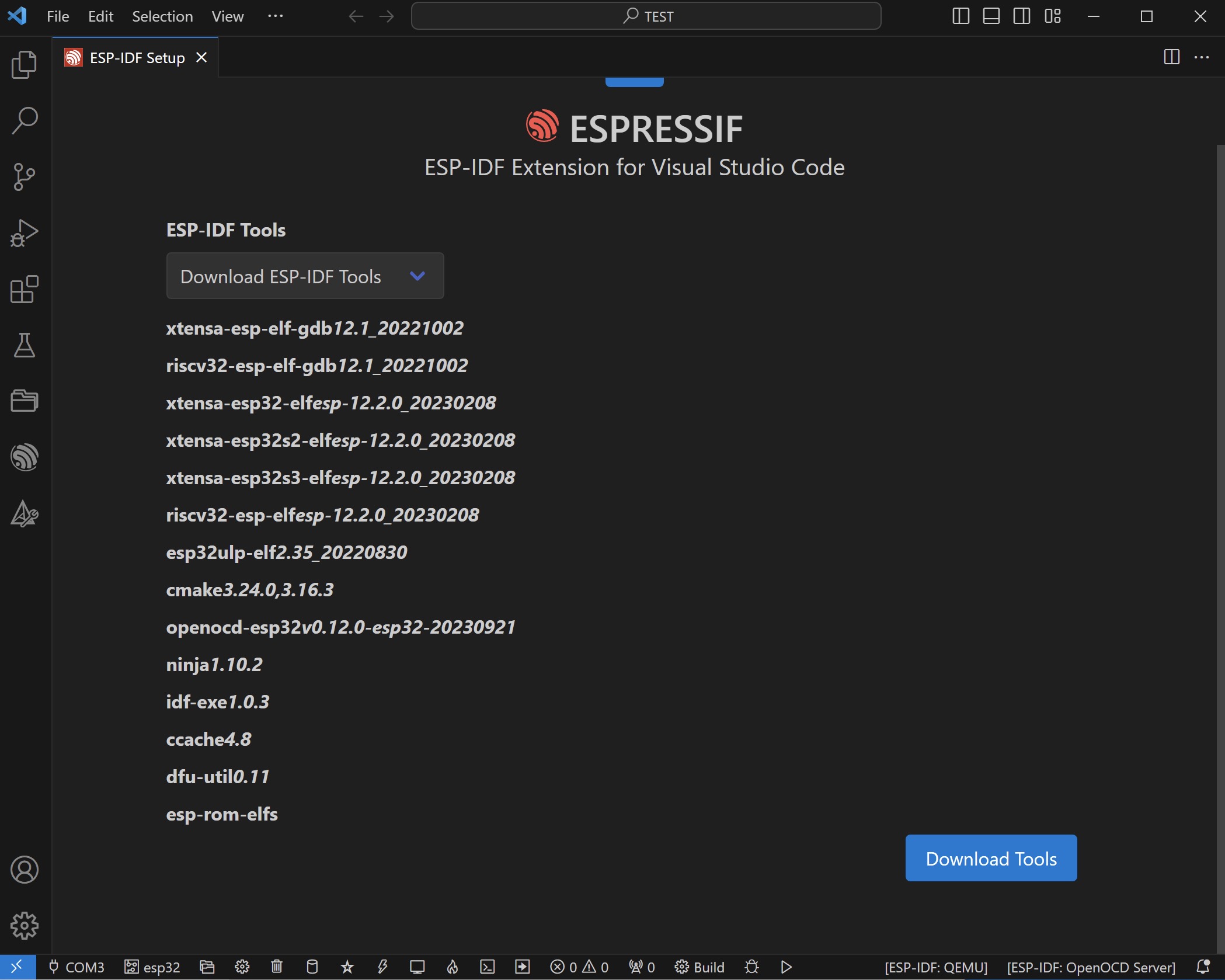Click the monitor device icon in status bar

point(417,967)
